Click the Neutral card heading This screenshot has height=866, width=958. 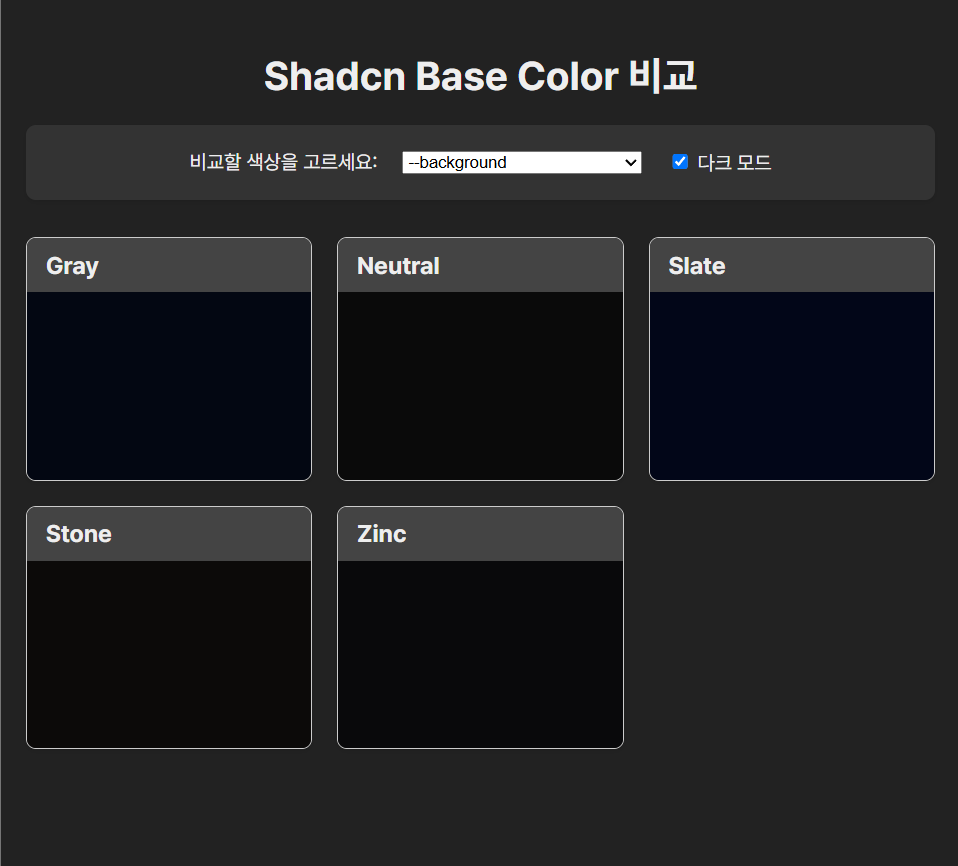[398, 266]
